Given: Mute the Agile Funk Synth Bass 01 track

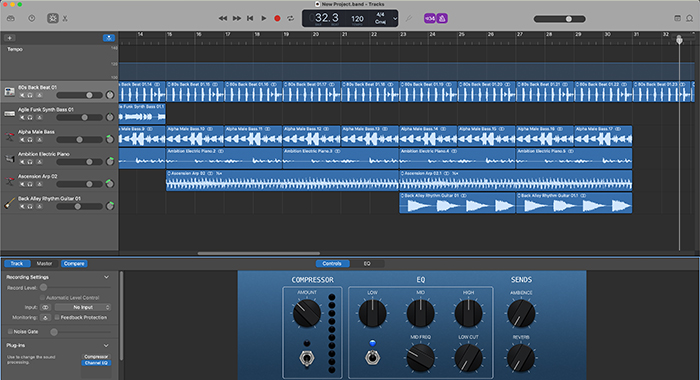Looking at the screenshot, I should point(22,117).
